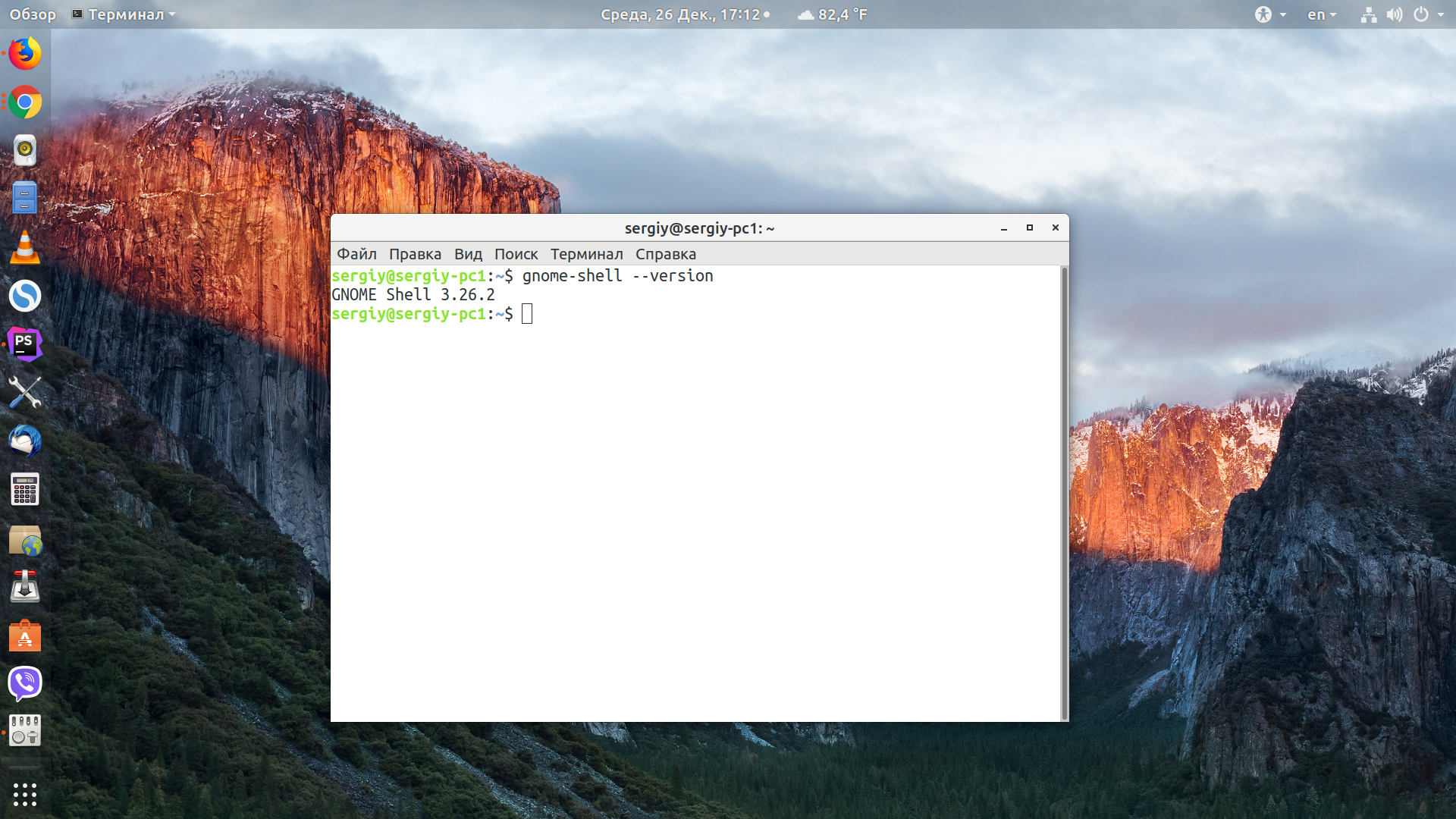Open VLC media player from the dock
The width and height of the screenshot is (1456, 819).
tap(25, 248)
